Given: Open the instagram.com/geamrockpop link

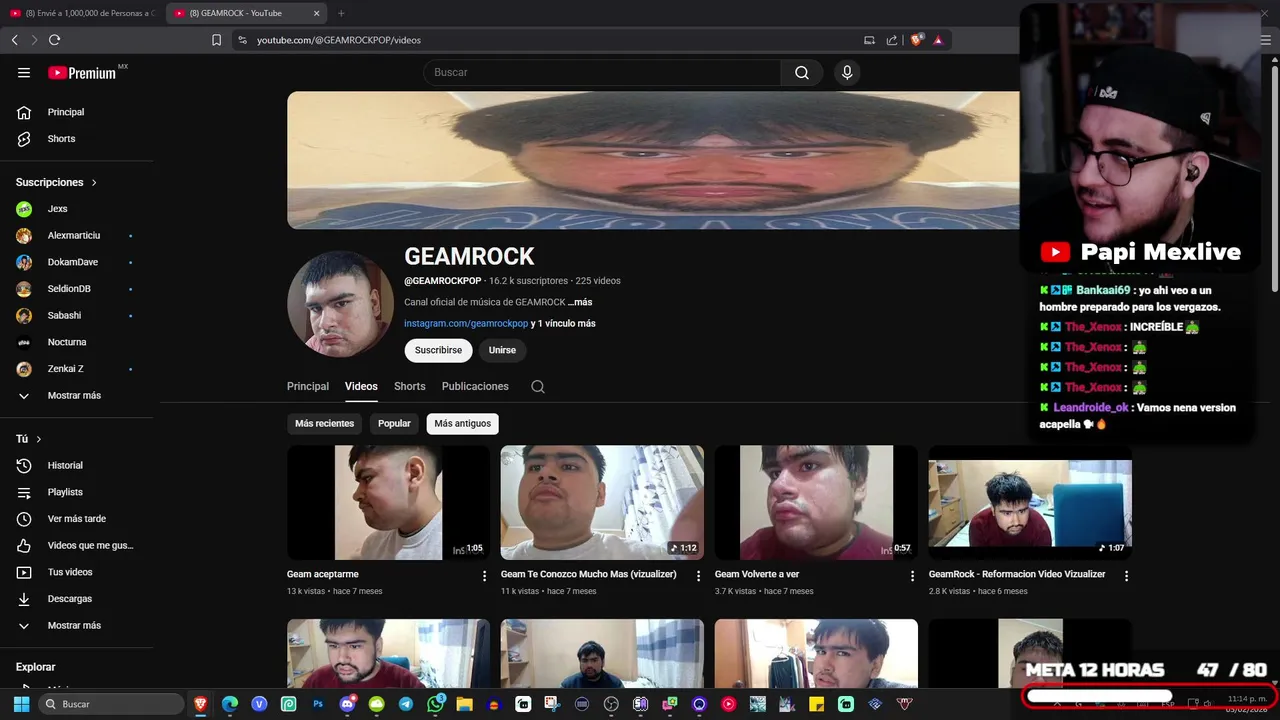Looking at the screenshot, I should [466, 324].
